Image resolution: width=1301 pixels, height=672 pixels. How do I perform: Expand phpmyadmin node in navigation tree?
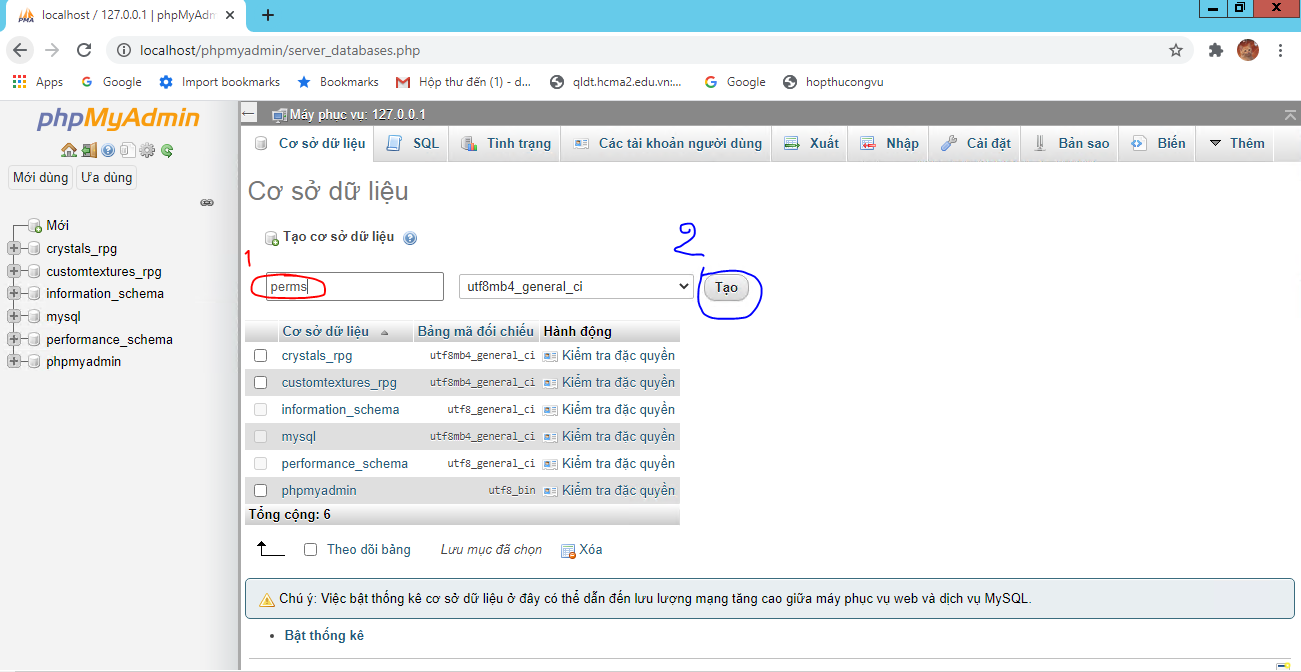click(x=14, y=361)
